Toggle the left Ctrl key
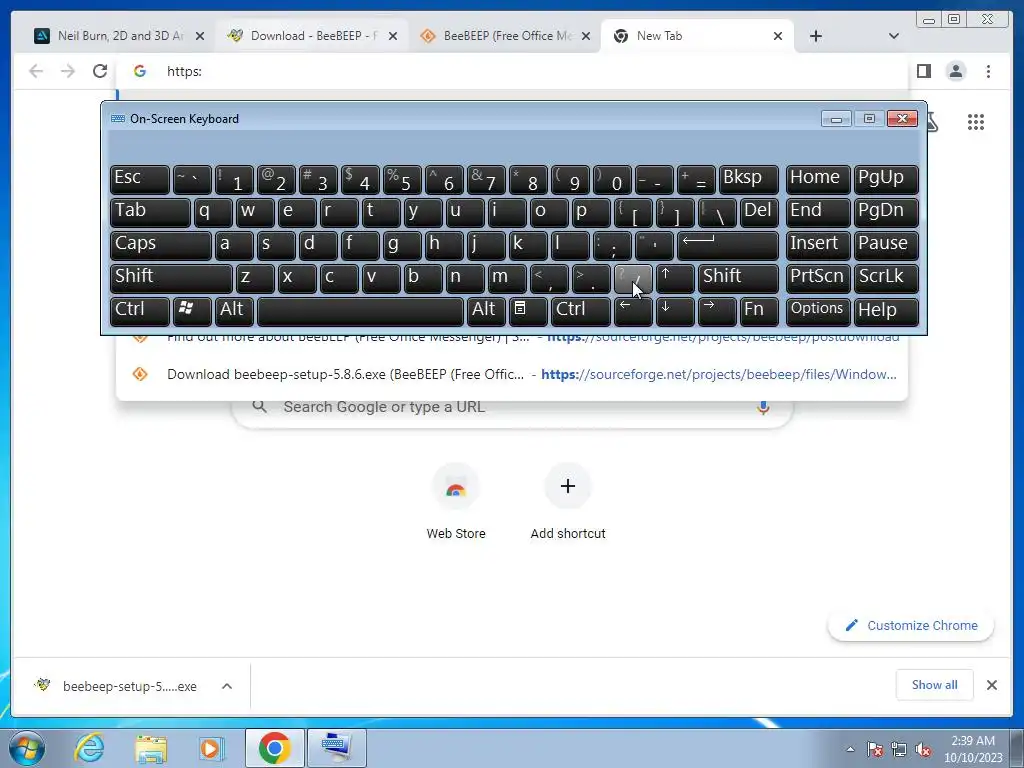The width and height of the screenshot is (1024, 768). pyautogui.click(x=140, y=312)
